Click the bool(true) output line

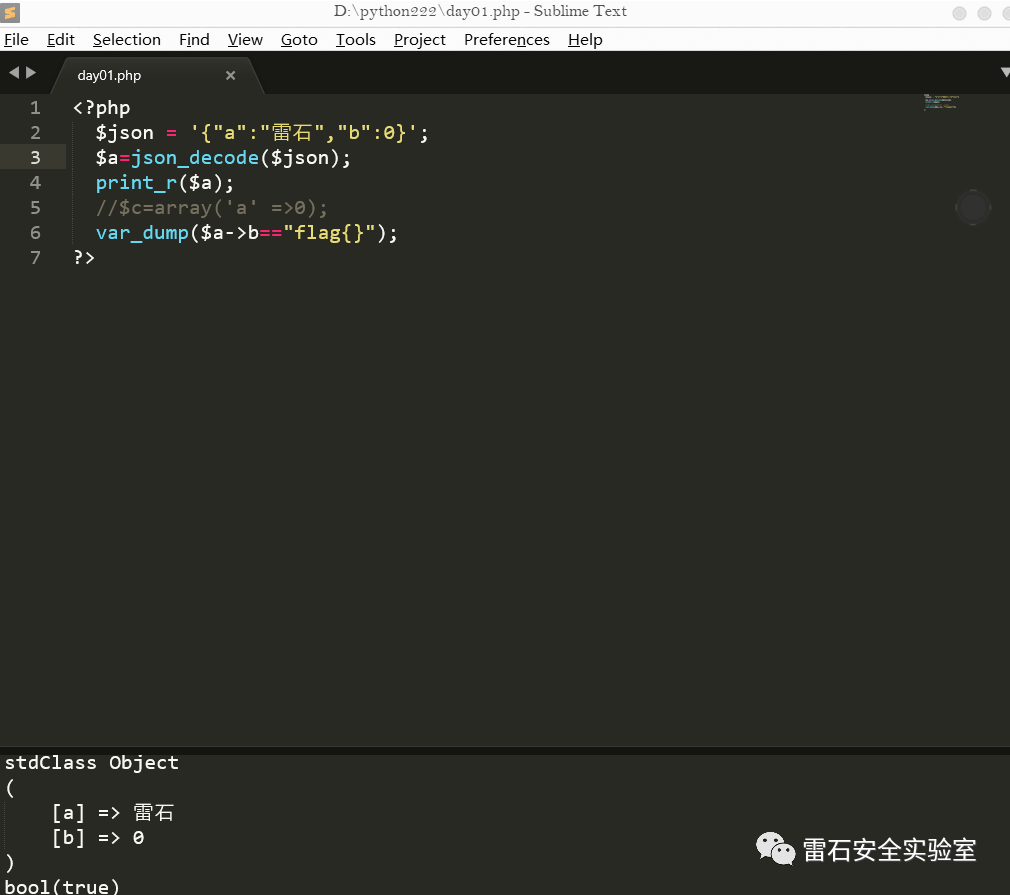pos(62,886)
